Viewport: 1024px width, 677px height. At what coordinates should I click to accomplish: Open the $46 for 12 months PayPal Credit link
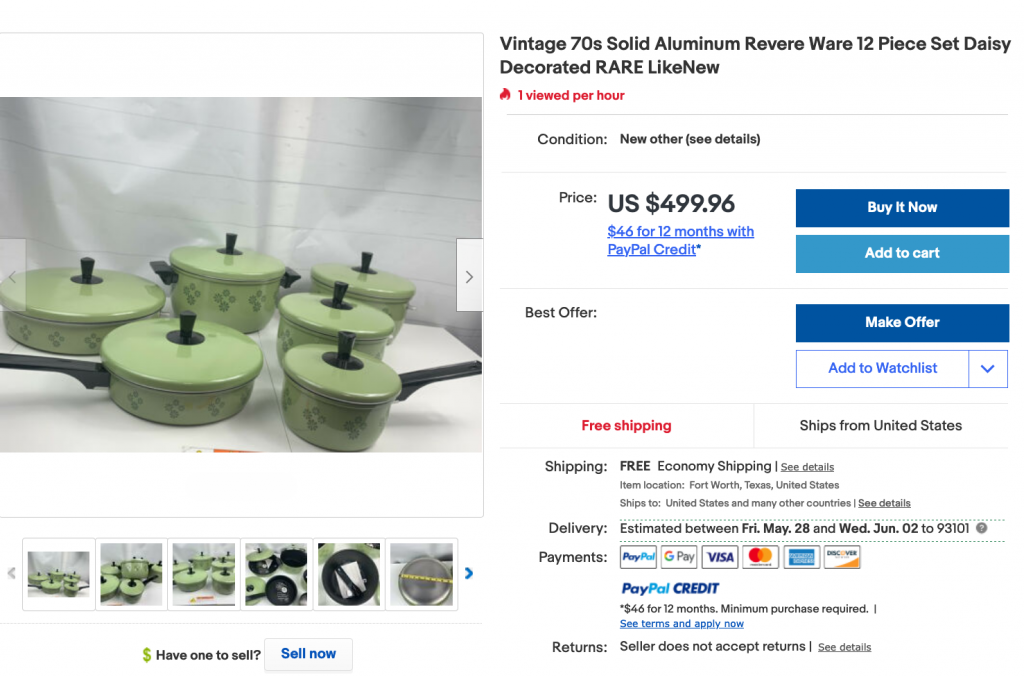point(680,240)
